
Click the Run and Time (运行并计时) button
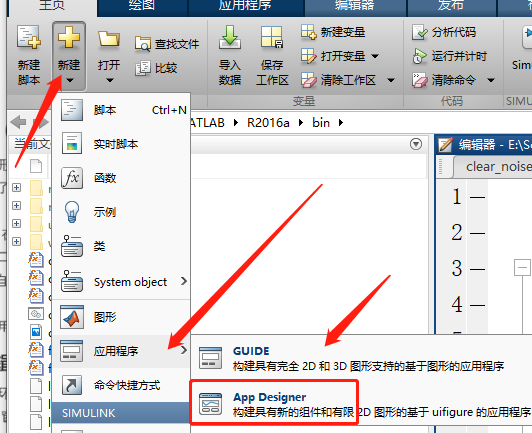click(449, 56)
